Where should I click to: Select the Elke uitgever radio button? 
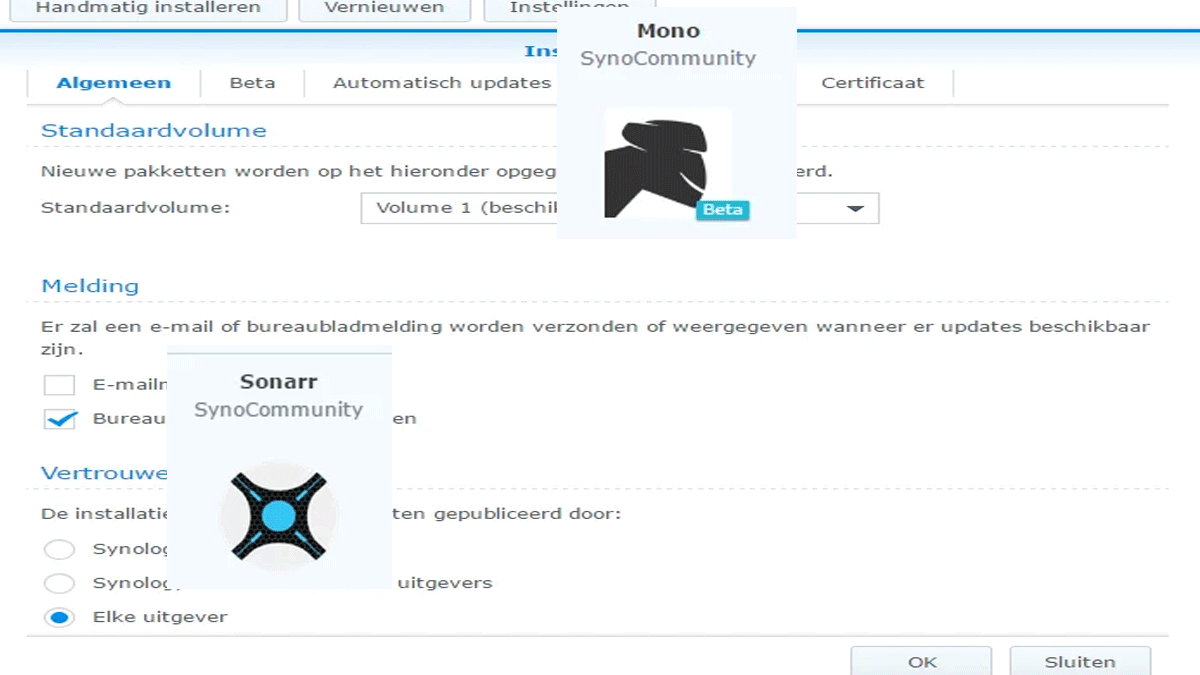pyautogui.click(x=60, y=617)
